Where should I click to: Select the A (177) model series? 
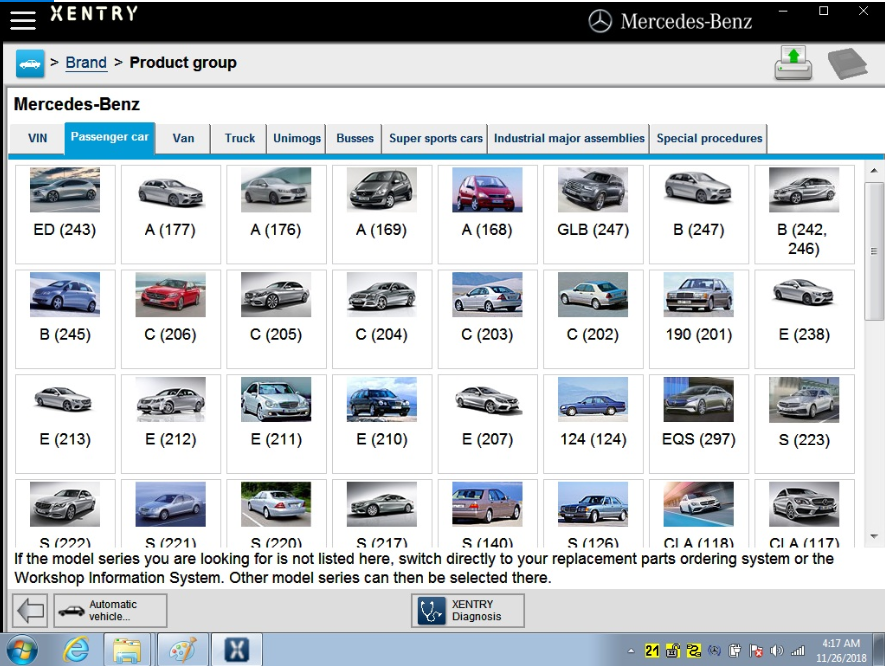(170, 214)
